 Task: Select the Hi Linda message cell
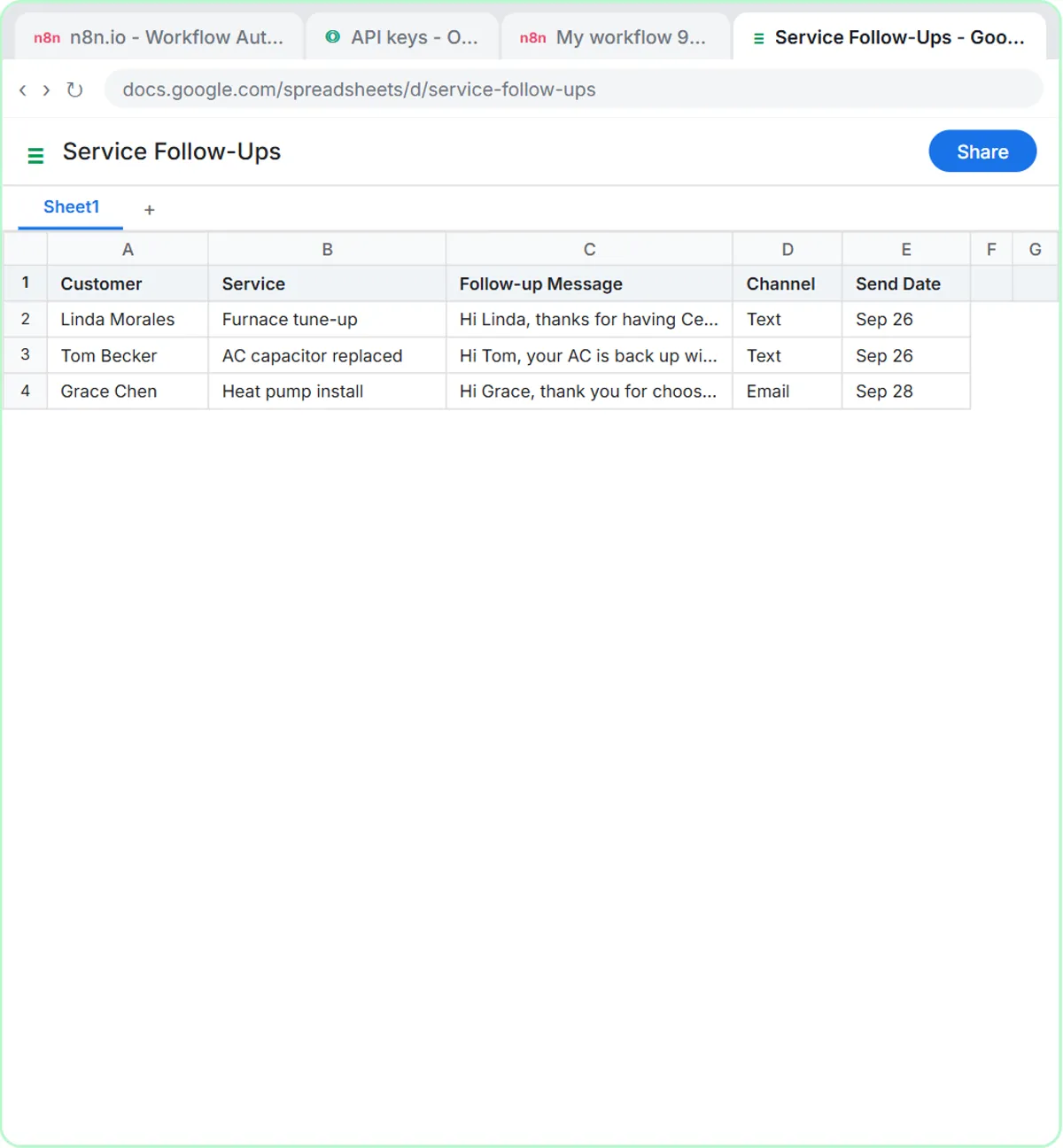pos(589,319)
